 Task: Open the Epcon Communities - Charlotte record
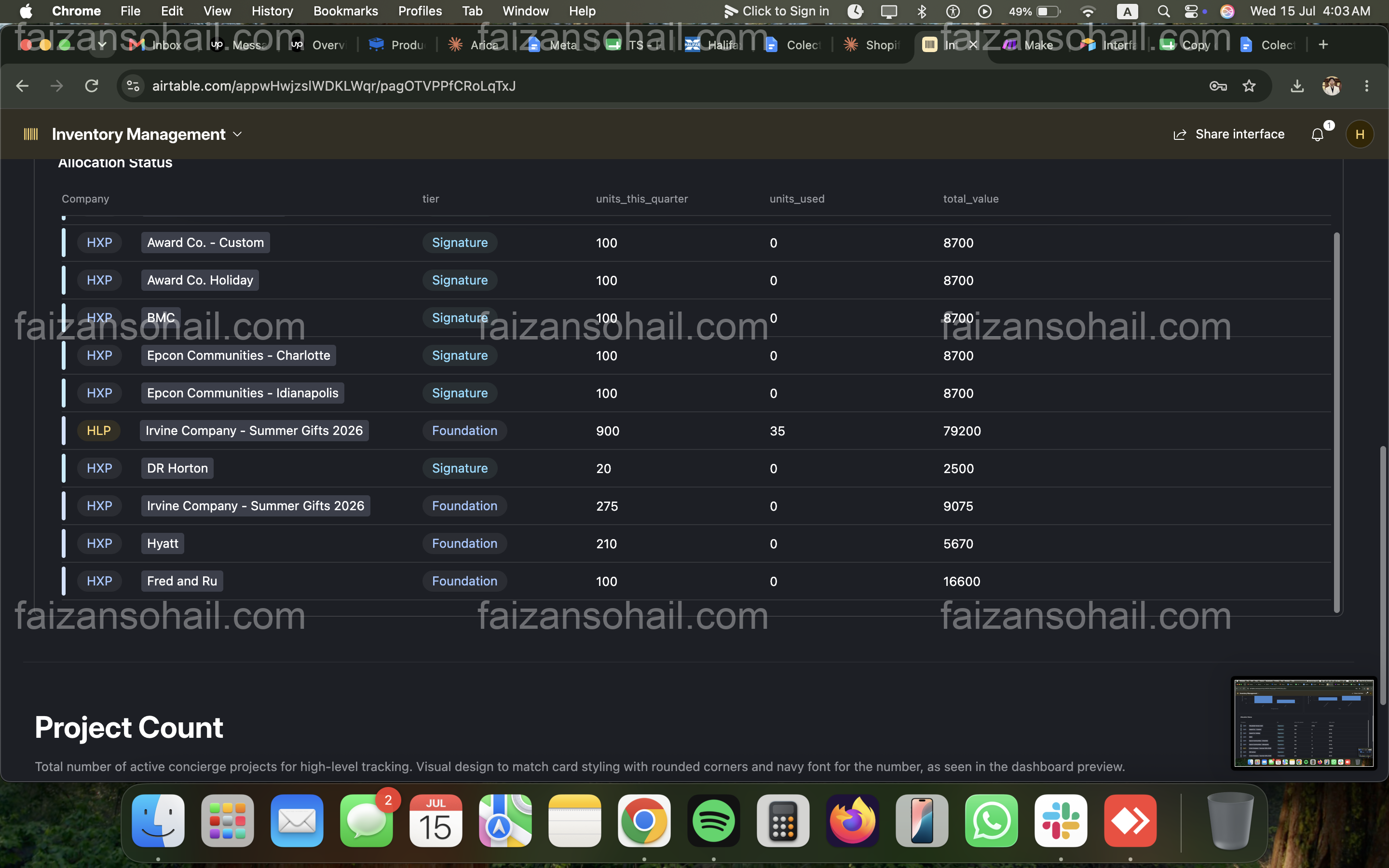(x=238, y=355)
